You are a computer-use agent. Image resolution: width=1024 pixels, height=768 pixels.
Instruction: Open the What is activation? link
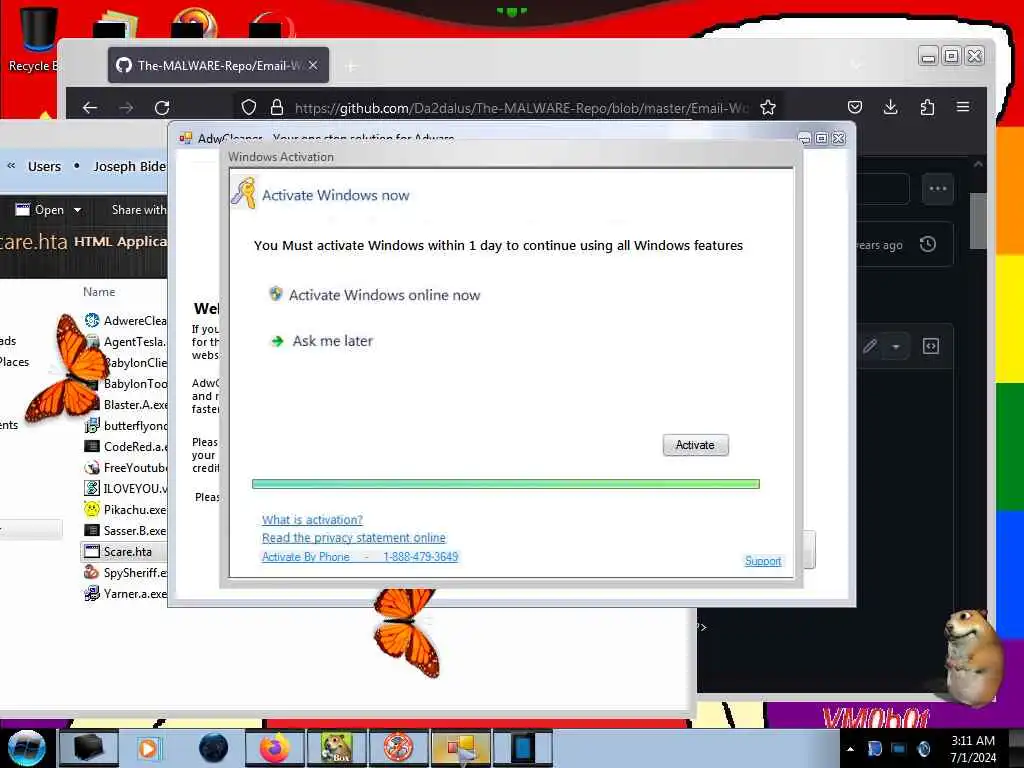click(x=312, y=520)
